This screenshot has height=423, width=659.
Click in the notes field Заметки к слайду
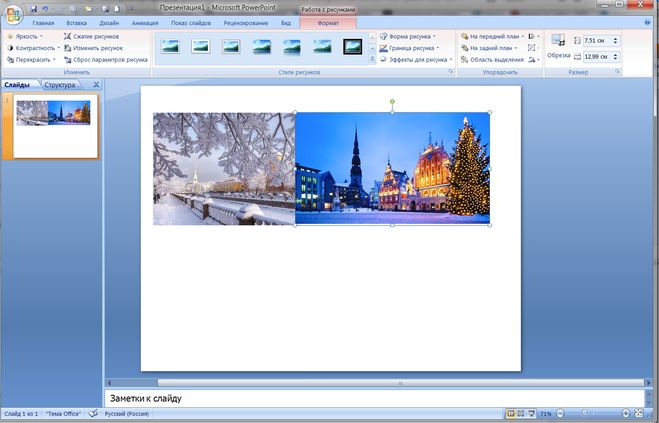point(370,398)
